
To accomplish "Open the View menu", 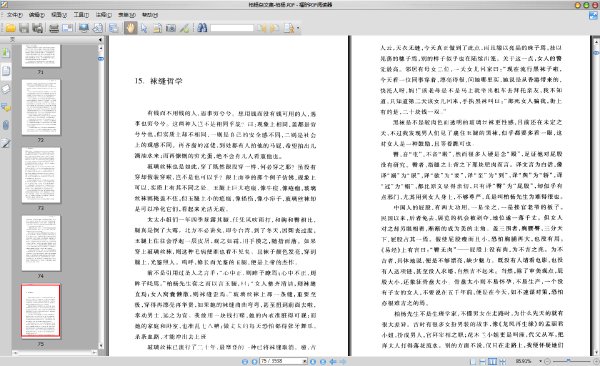I will [x=59, y=15].
